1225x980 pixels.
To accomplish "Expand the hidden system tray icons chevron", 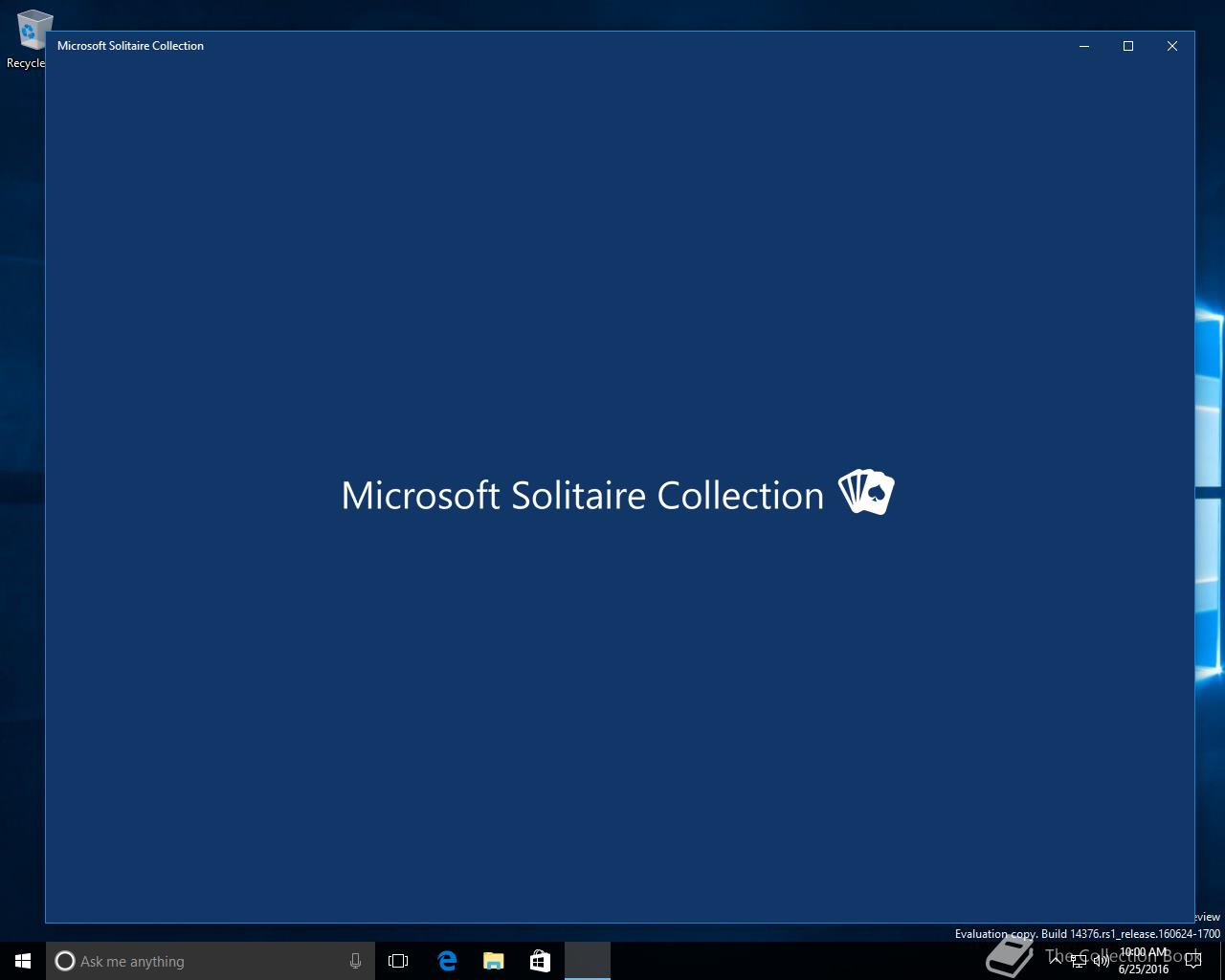I will tap(1056, 961).
